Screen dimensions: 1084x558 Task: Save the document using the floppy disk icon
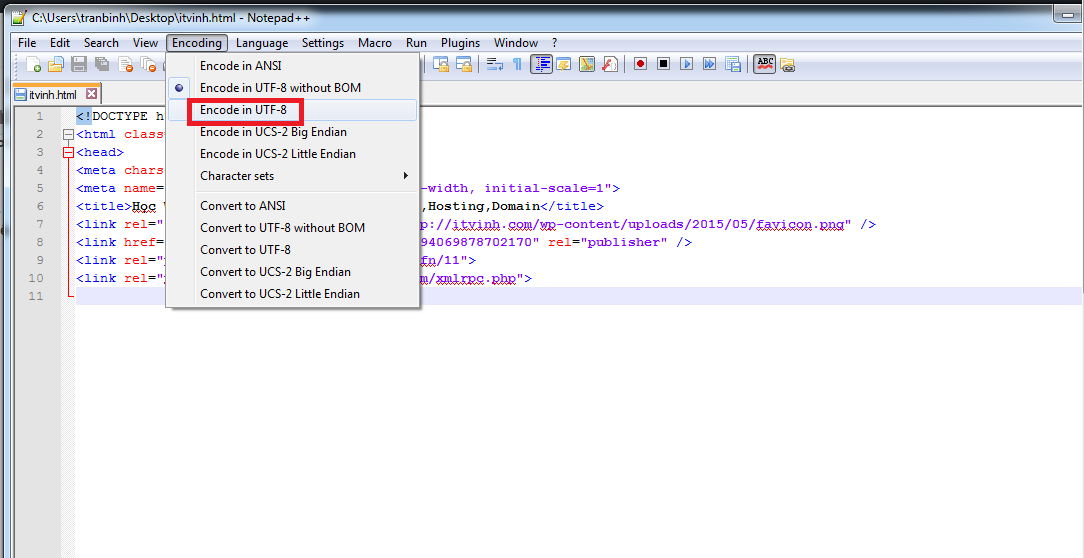click(x=79, y=65)
